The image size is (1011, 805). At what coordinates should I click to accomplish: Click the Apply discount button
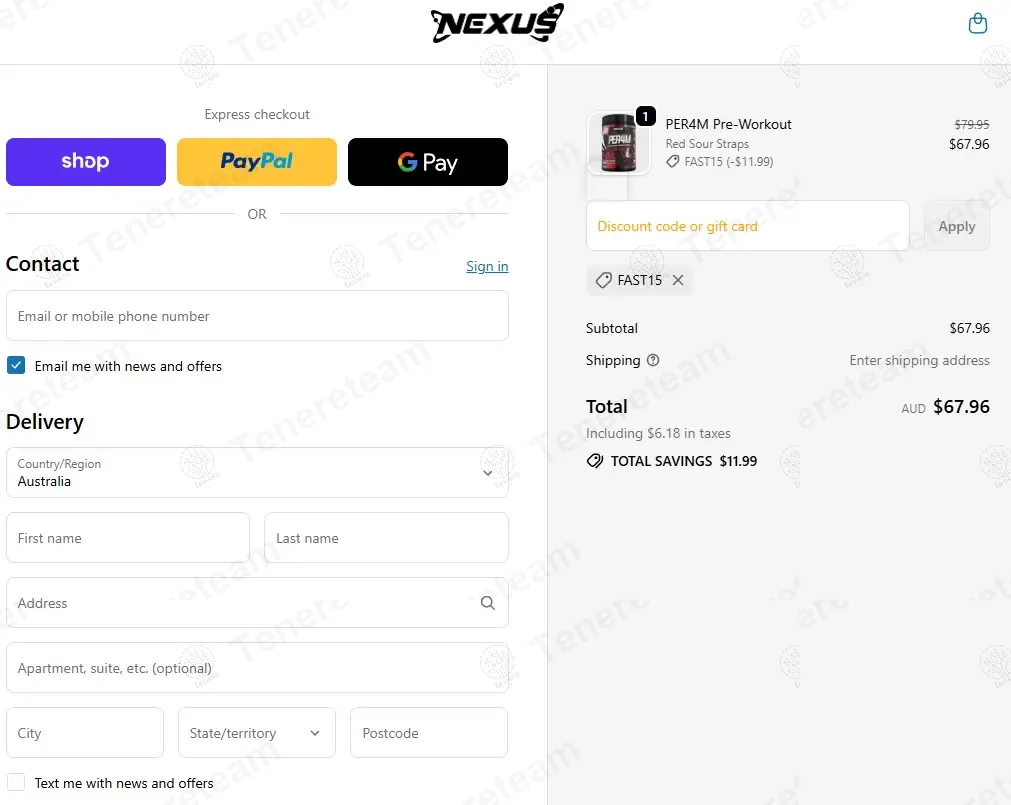[957, 226]
